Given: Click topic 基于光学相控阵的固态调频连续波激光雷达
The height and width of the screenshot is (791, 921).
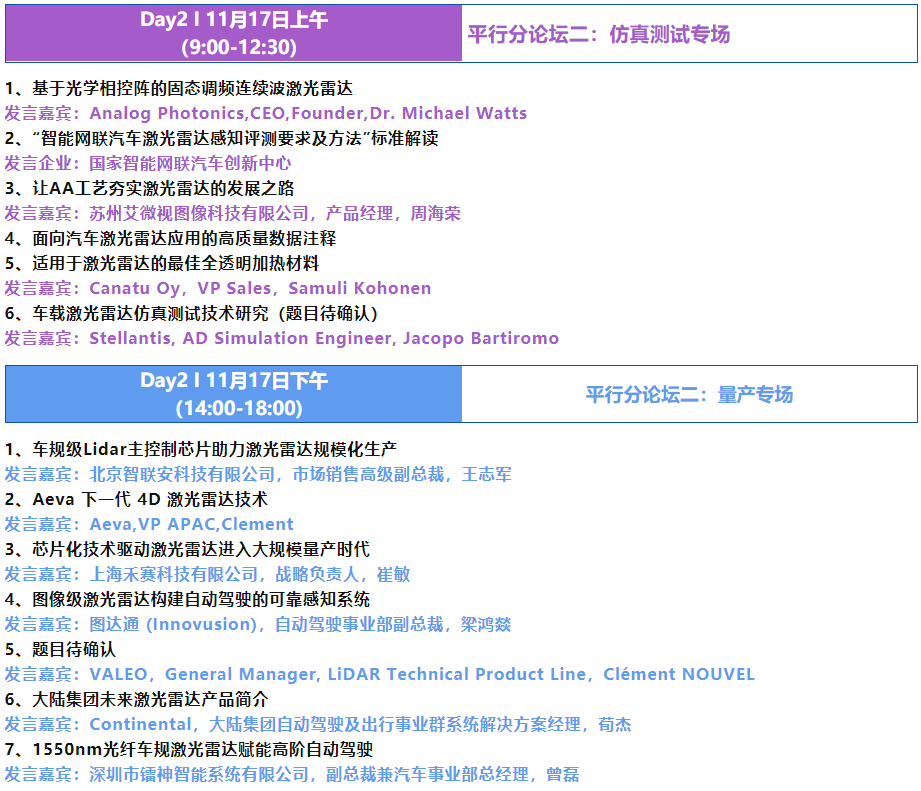Looking at the screenshot, I should pyautogui.click(x=179, y=88).
